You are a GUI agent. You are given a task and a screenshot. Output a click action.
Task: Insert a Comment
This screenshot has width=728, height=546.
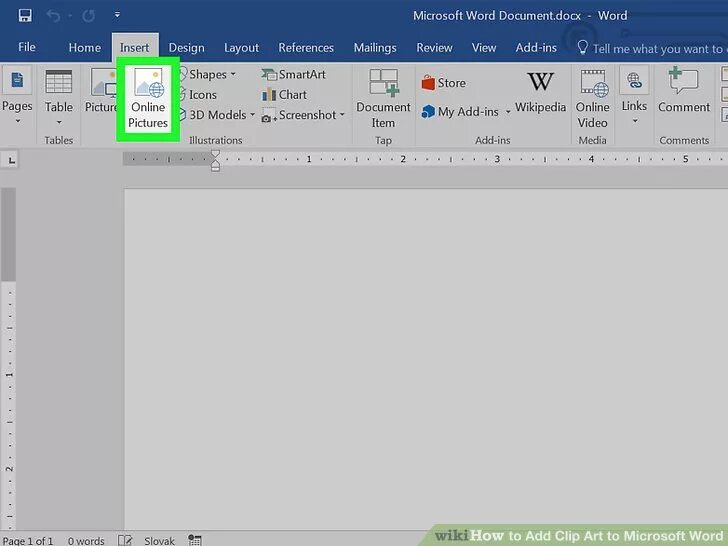(x=684, y=91)
